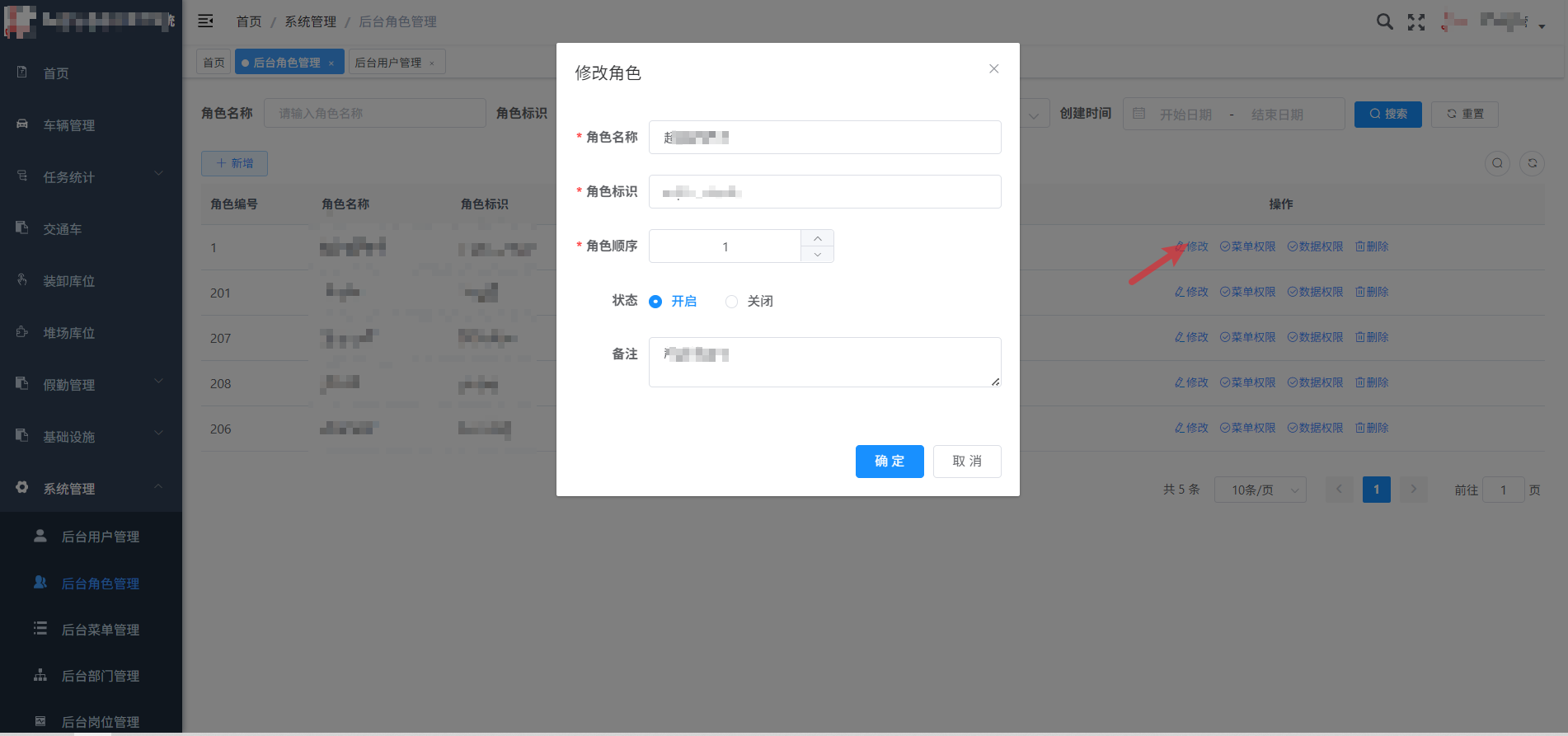Open 车辆管理 in the sidebar
1568x736 pixels.
click(x=91, y=125)
